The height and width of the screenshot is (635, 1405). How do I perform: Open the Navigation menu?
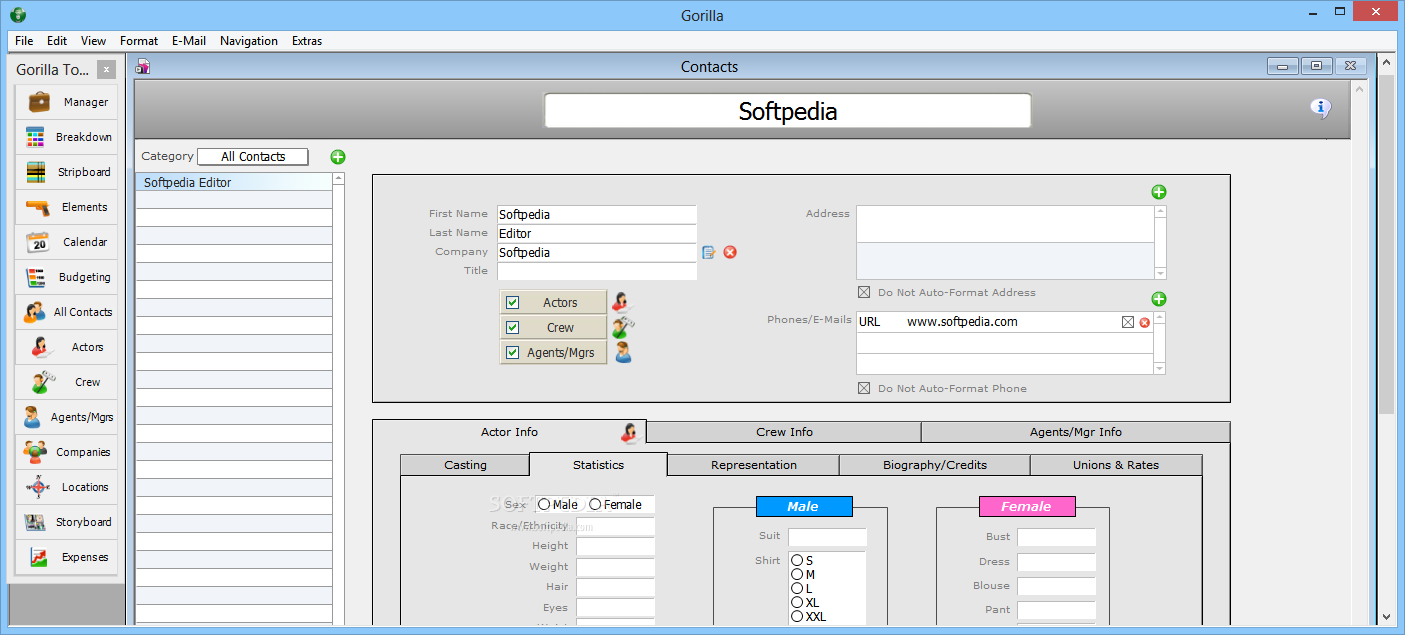tap(249, 41)
